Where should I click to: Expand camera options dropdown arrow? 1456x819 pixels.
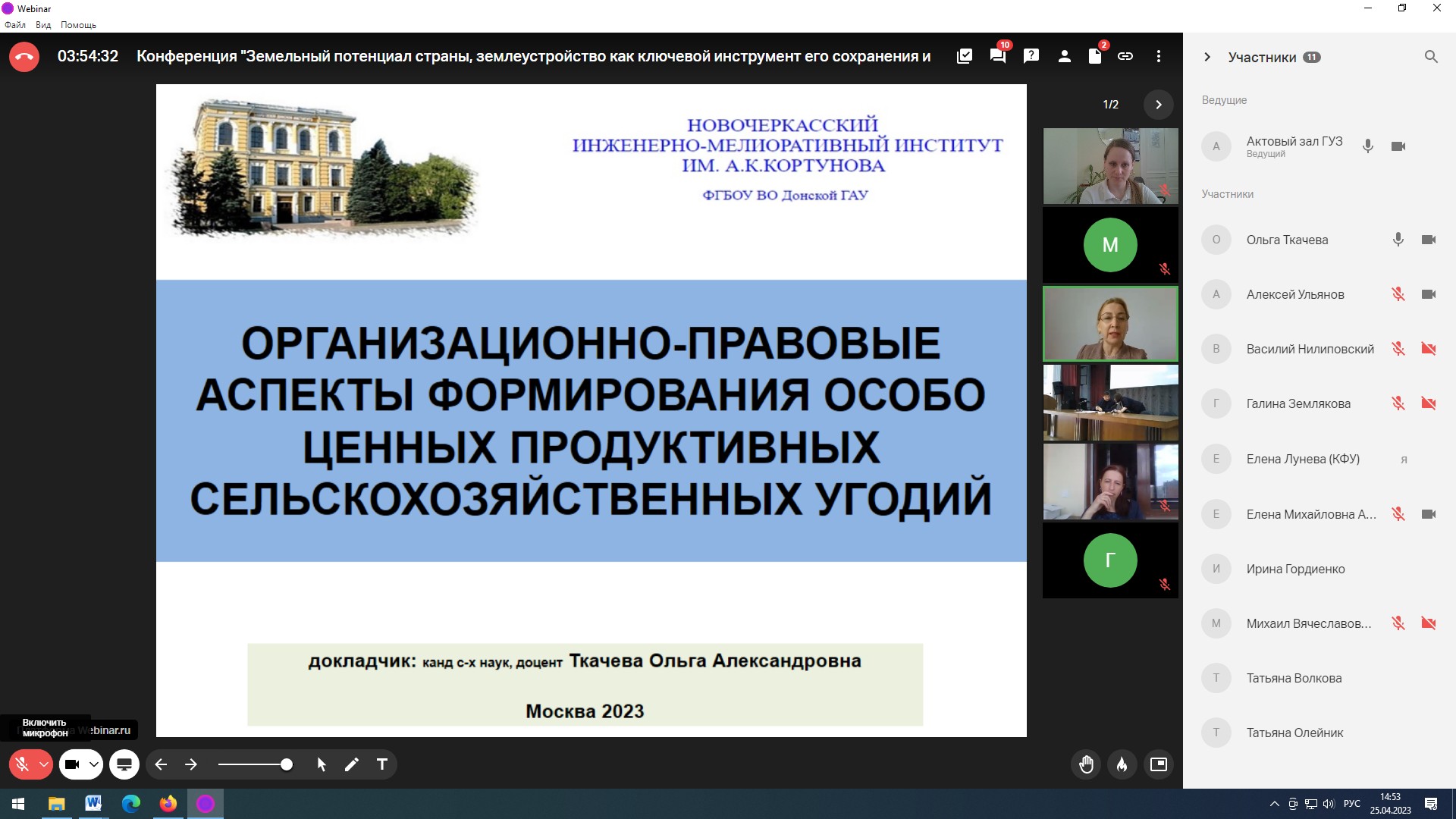pyautogui.click(x=93, y=764)
